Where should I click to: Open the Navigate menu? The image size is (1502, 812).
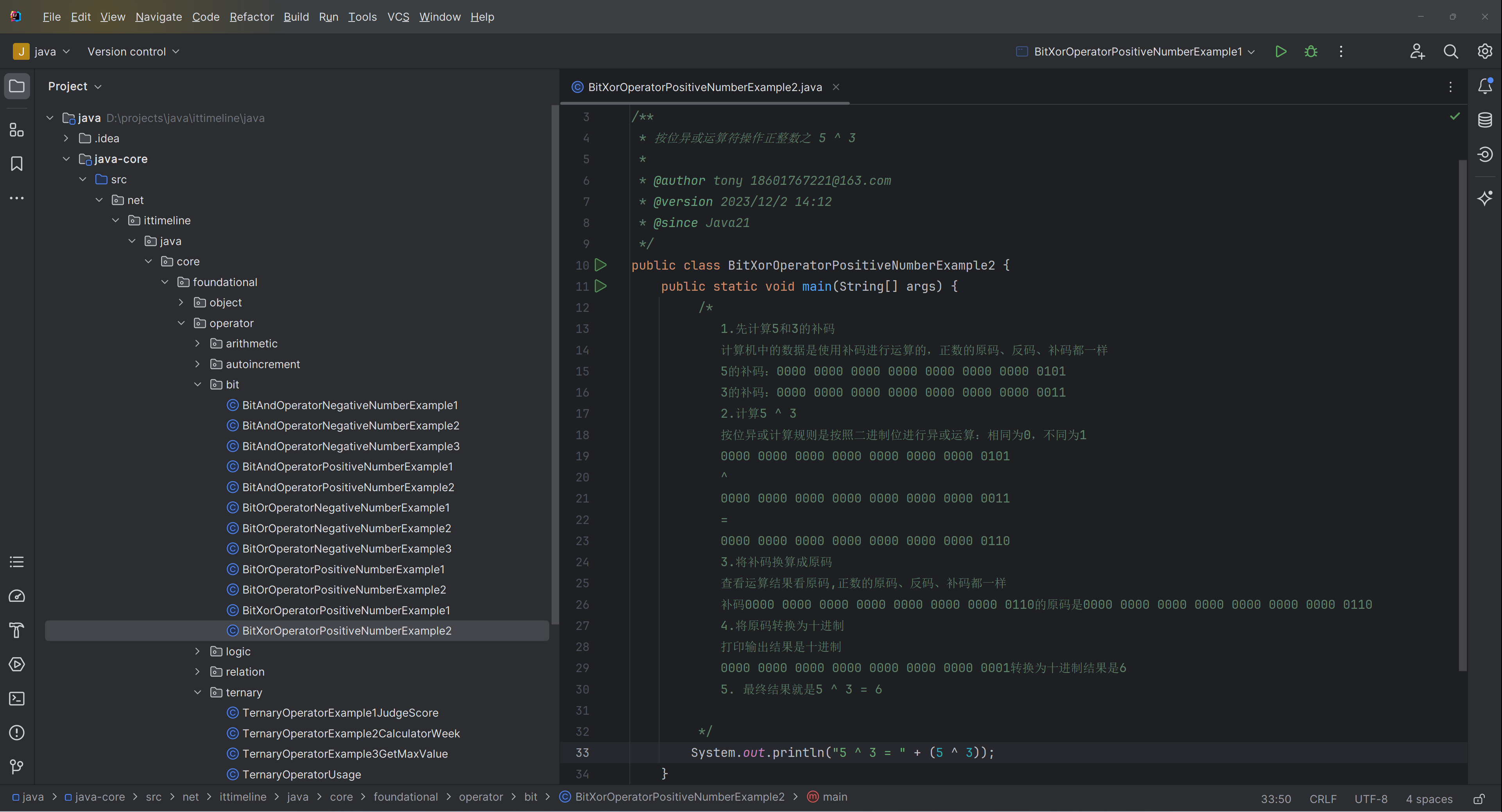point(159,17)
